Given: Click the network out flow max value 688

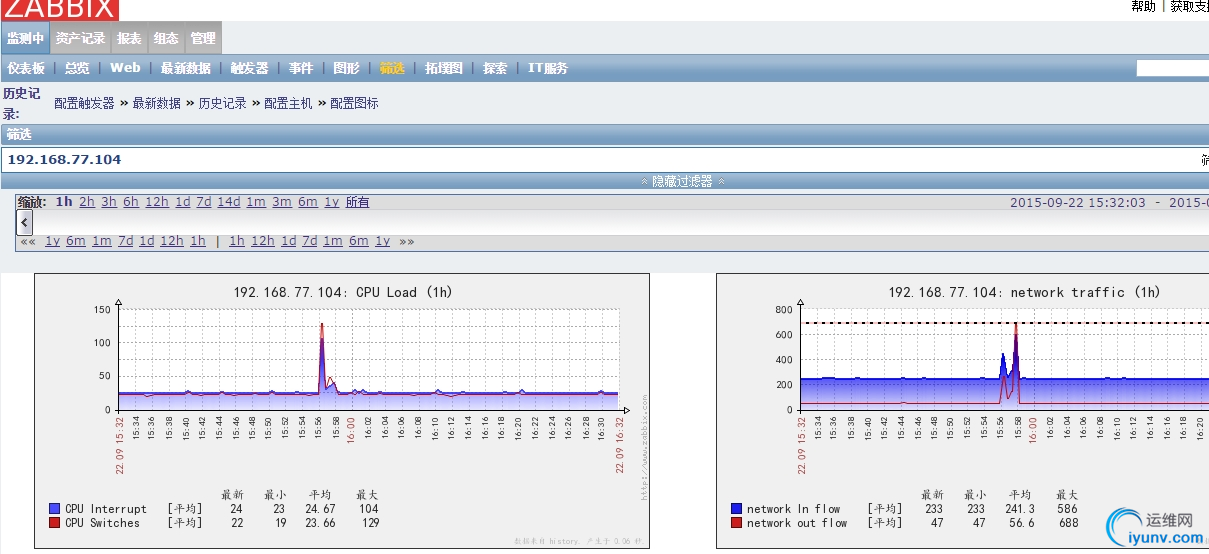Looking at the screenshot, I should click(x=1069, y=523).
